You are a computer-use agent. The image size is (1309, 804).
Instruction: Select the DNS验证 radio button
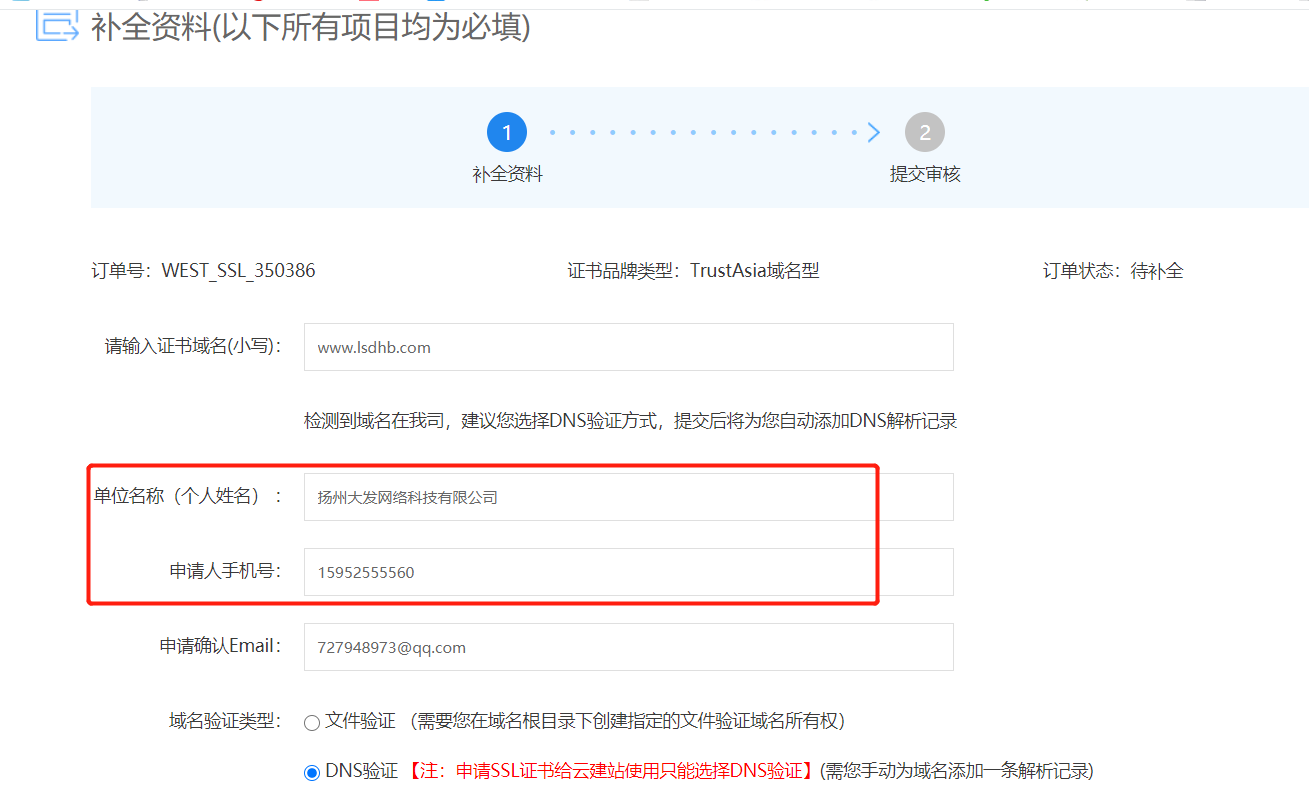tap(311, 771)
